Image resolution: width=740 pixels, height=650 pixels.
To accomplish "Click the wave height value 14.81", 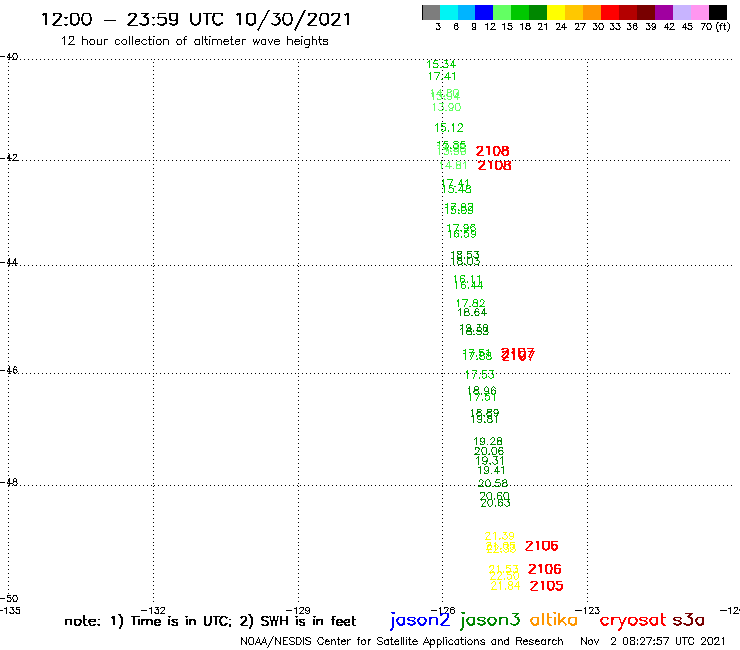I will [x=453, y=165].
